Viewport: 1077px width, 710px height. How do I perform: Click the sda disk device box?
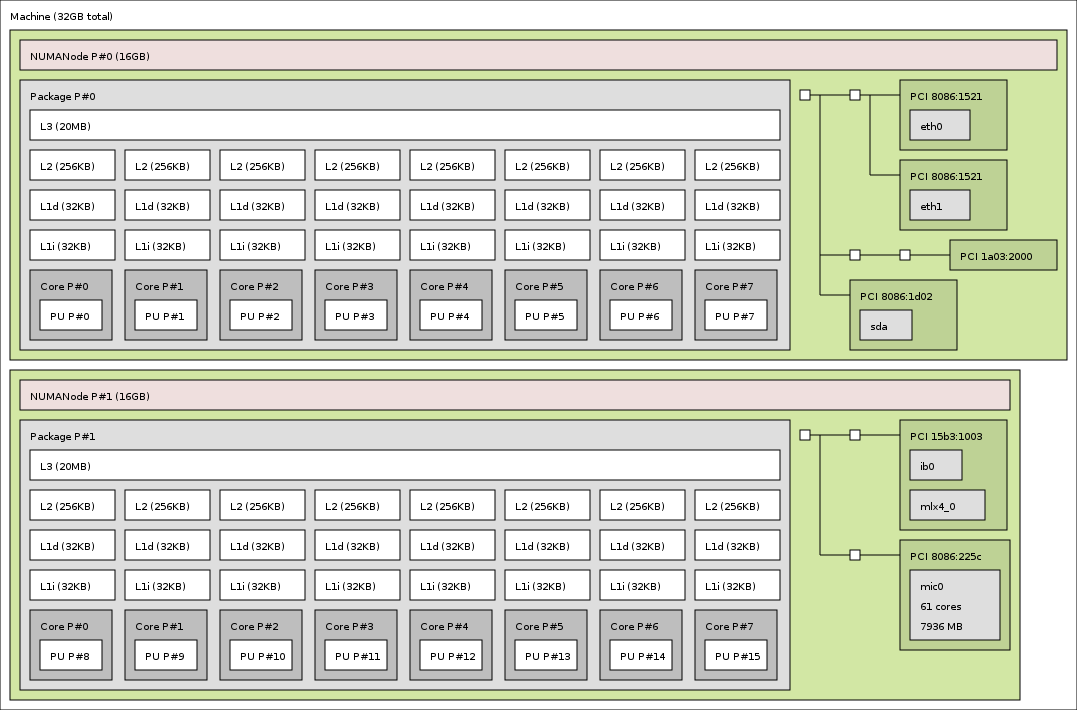pos(886,325)
